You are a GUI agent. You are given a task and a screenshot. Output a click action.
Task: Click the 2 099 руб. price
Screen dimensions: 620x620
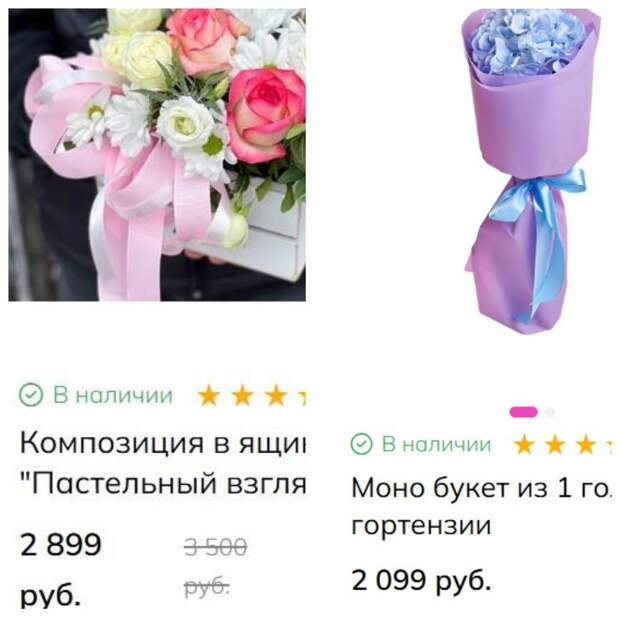(421, 580)
